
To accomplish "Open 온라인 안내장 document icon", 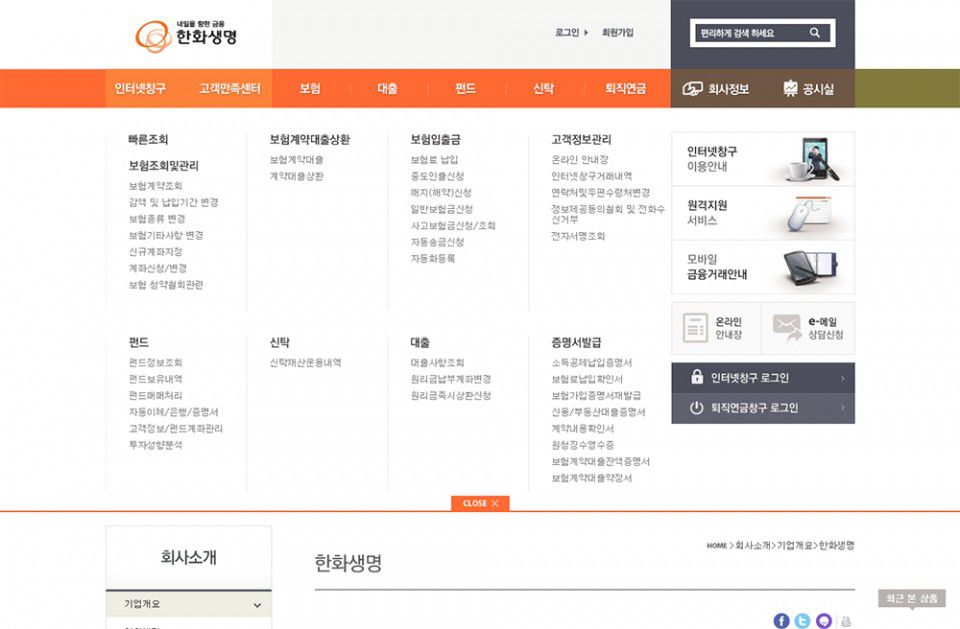I will [x=695, y=328].
